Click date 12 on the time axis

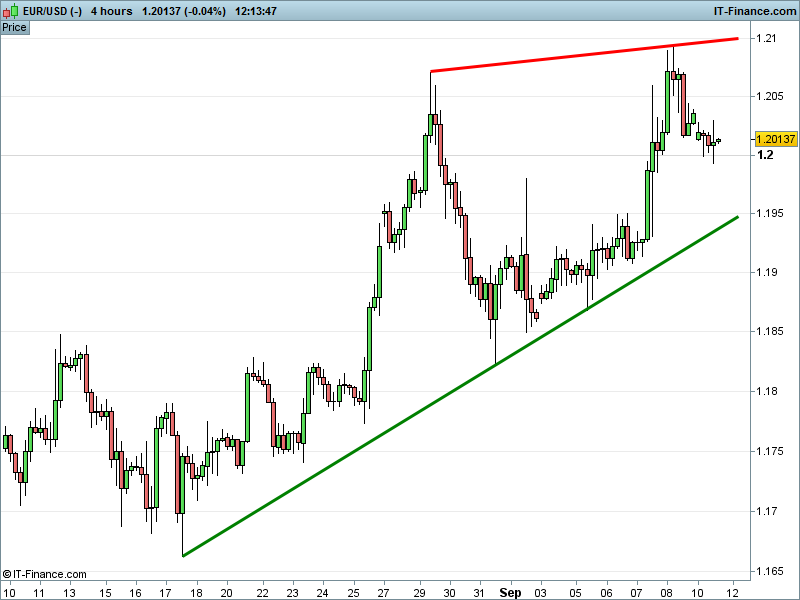pyautogui.click(x=733, y=593)
